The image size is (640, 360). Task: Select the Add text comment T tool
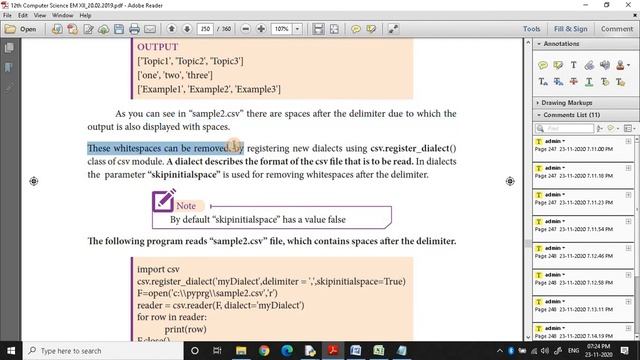pos(573,65)
